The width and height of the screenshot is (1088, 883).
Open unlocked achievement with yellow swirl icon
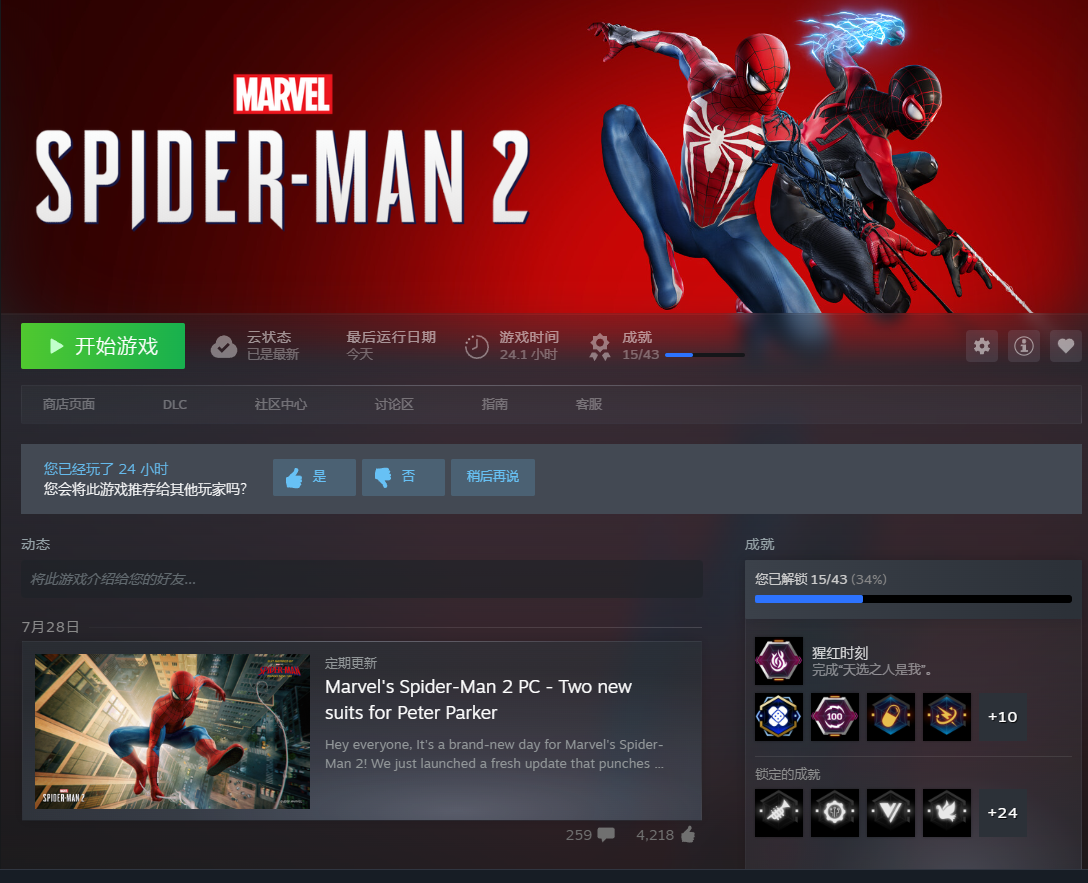point(947,717)
